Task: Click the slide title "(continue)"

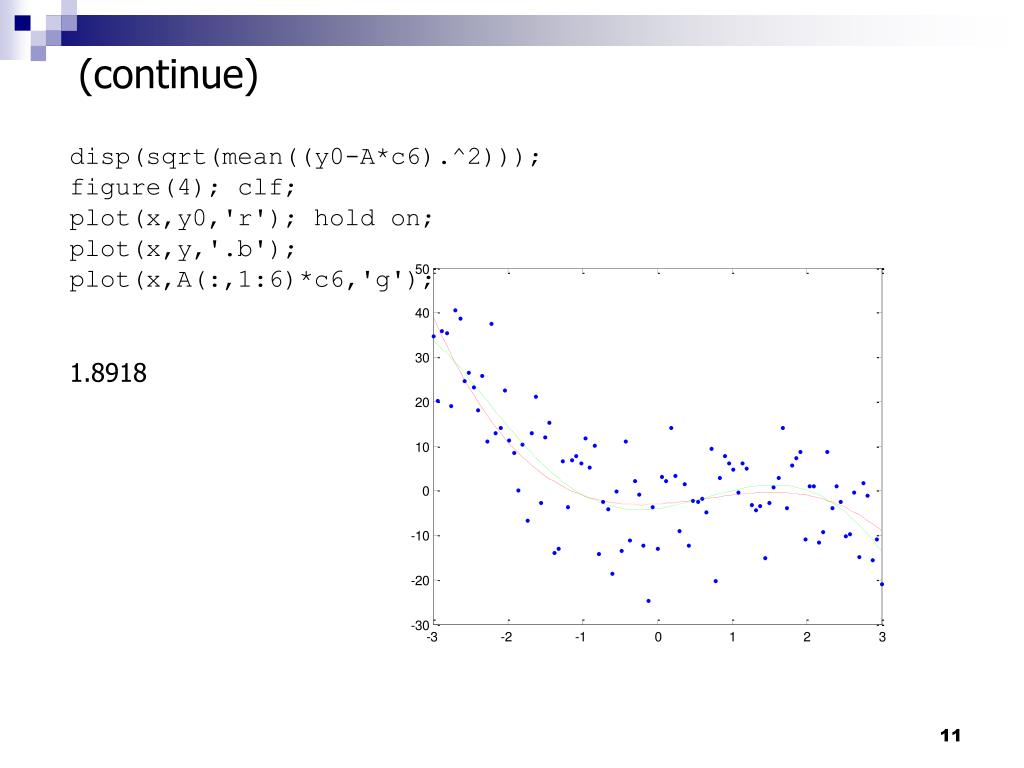Action: [168, 74]
